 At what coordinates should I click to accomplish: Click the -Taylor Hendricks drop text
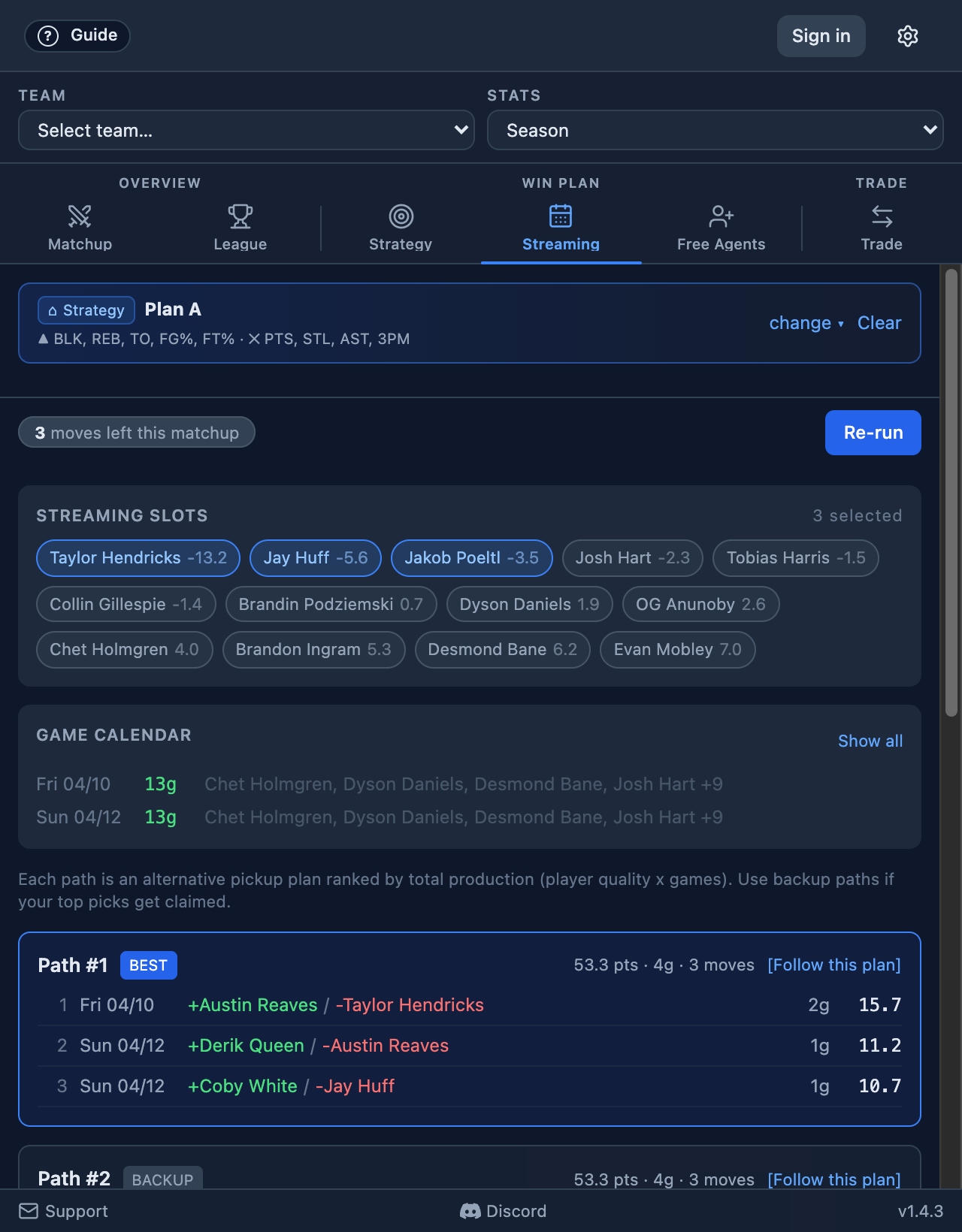coord(410,1005)
